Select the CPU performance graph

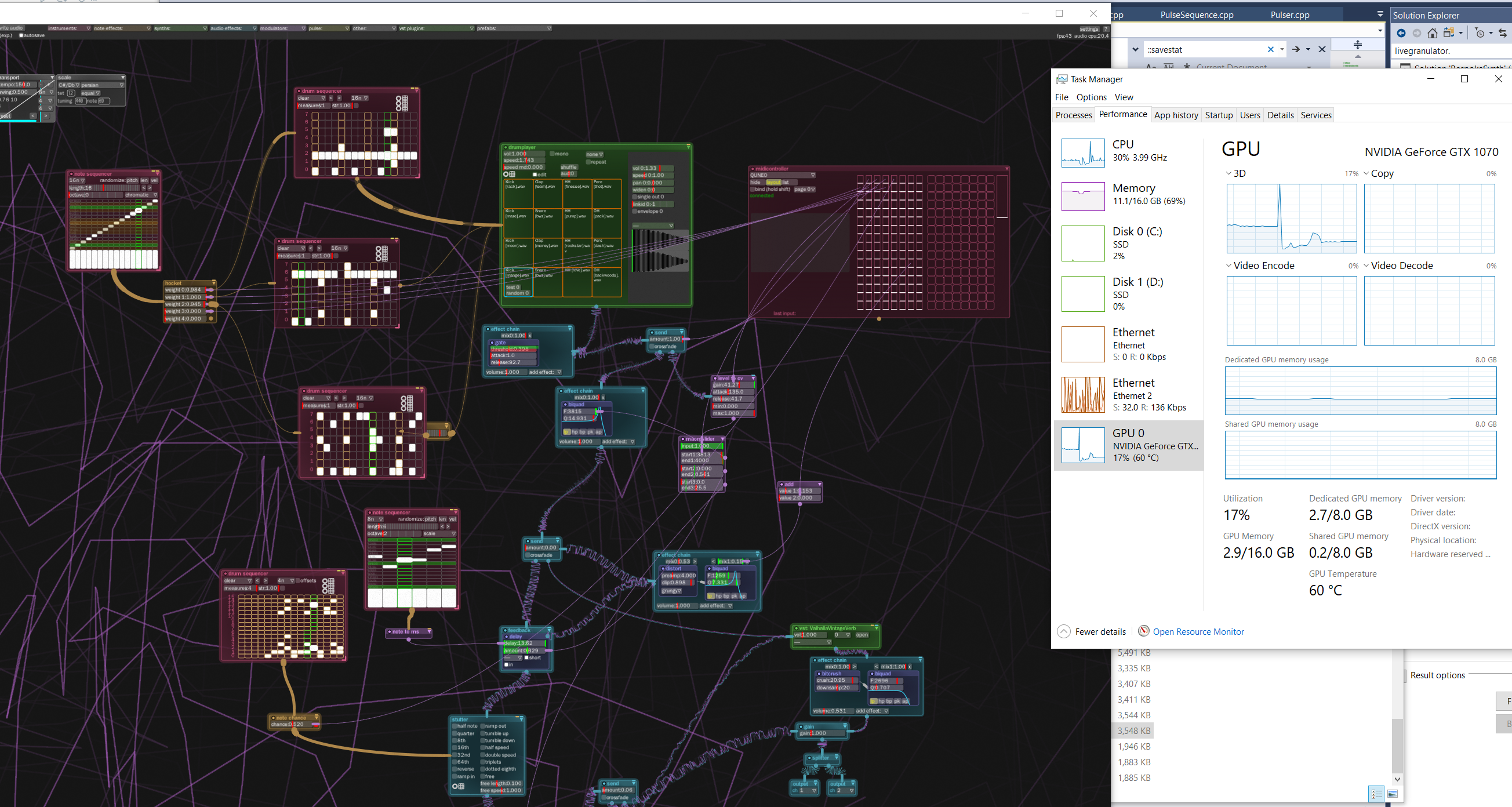pyautogui.click(x=1083, y=152)
